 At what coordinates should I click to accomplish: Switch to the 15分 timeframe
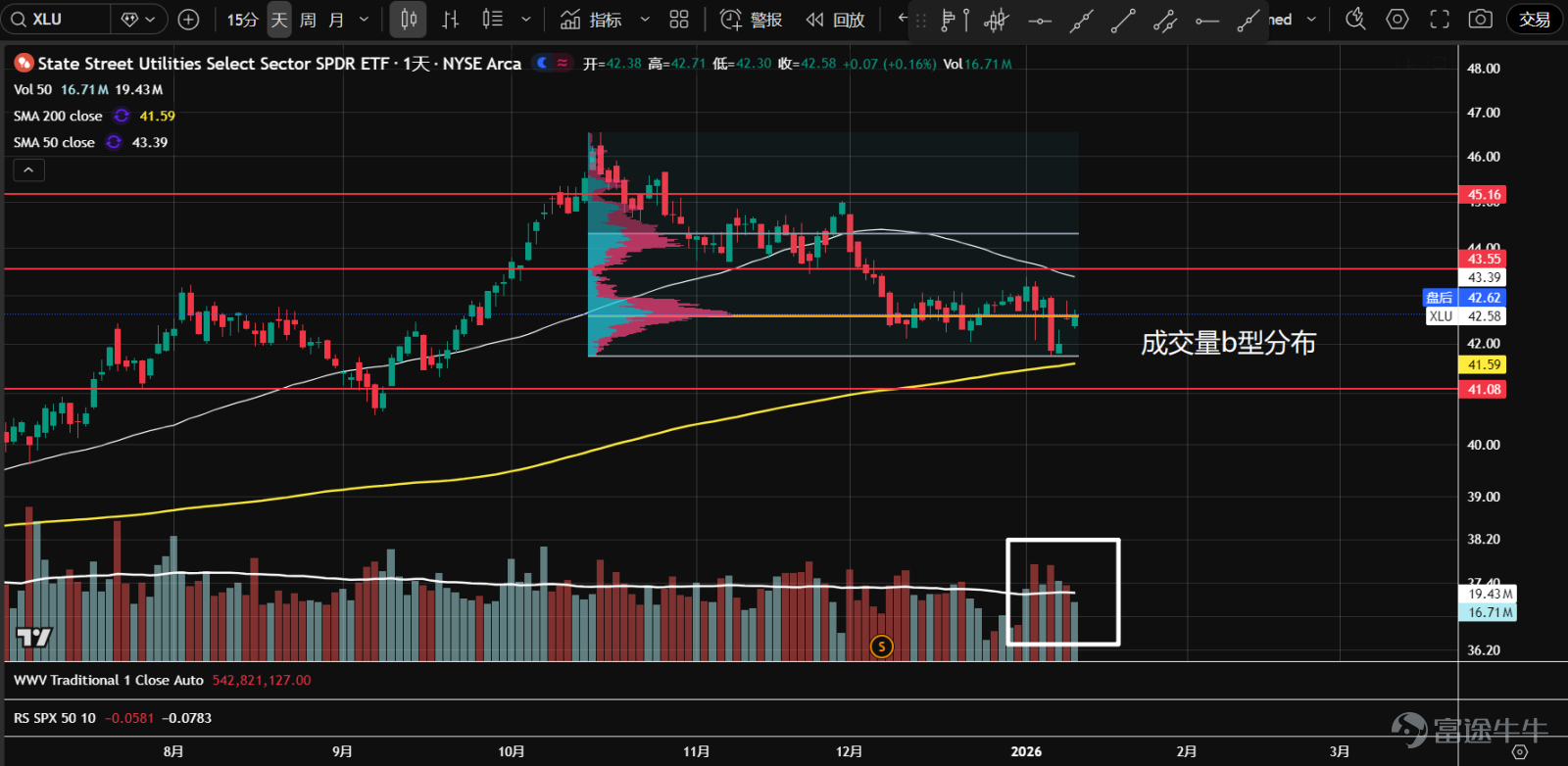pyautogui.click(x=242, y=20)
